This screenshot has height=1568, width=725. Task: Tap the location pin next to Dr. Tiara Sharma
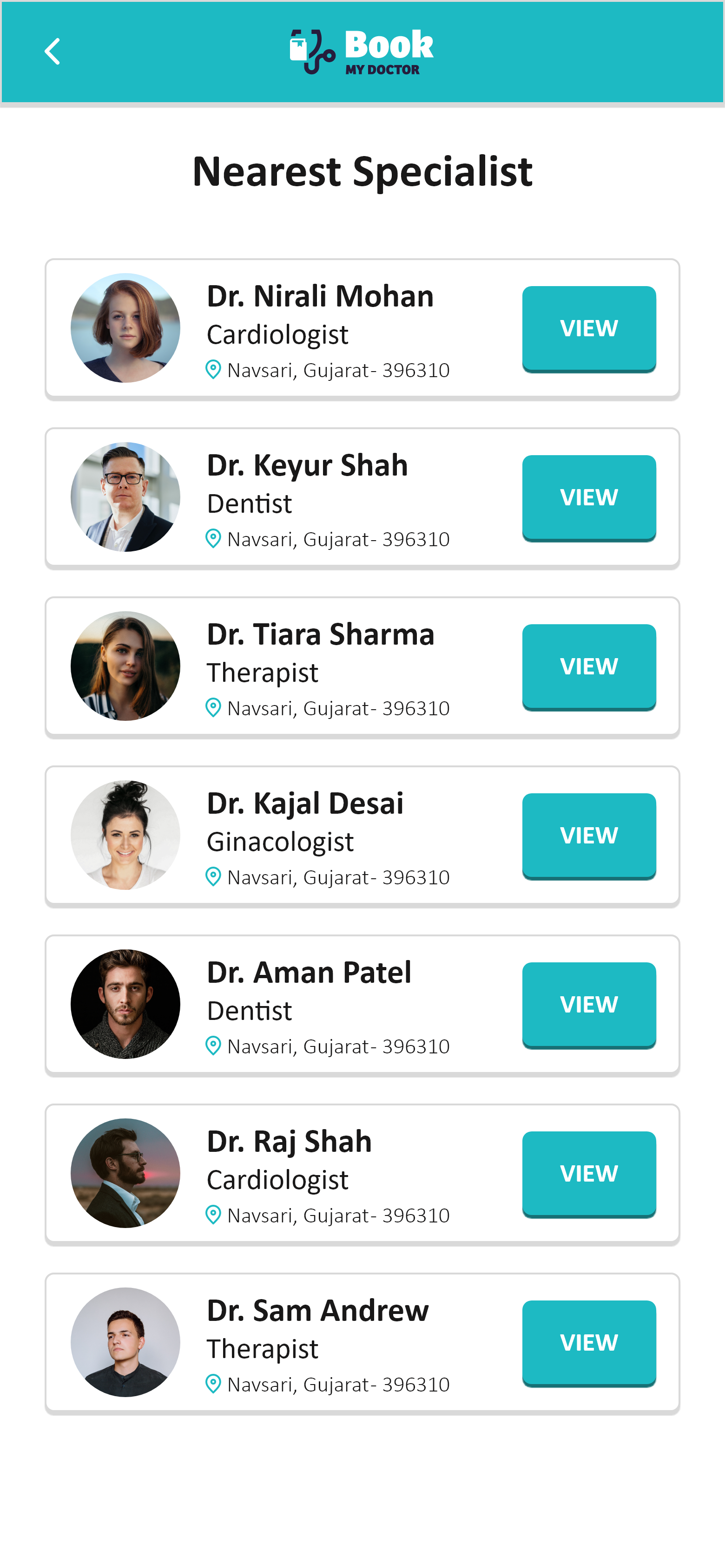(213, 708)
